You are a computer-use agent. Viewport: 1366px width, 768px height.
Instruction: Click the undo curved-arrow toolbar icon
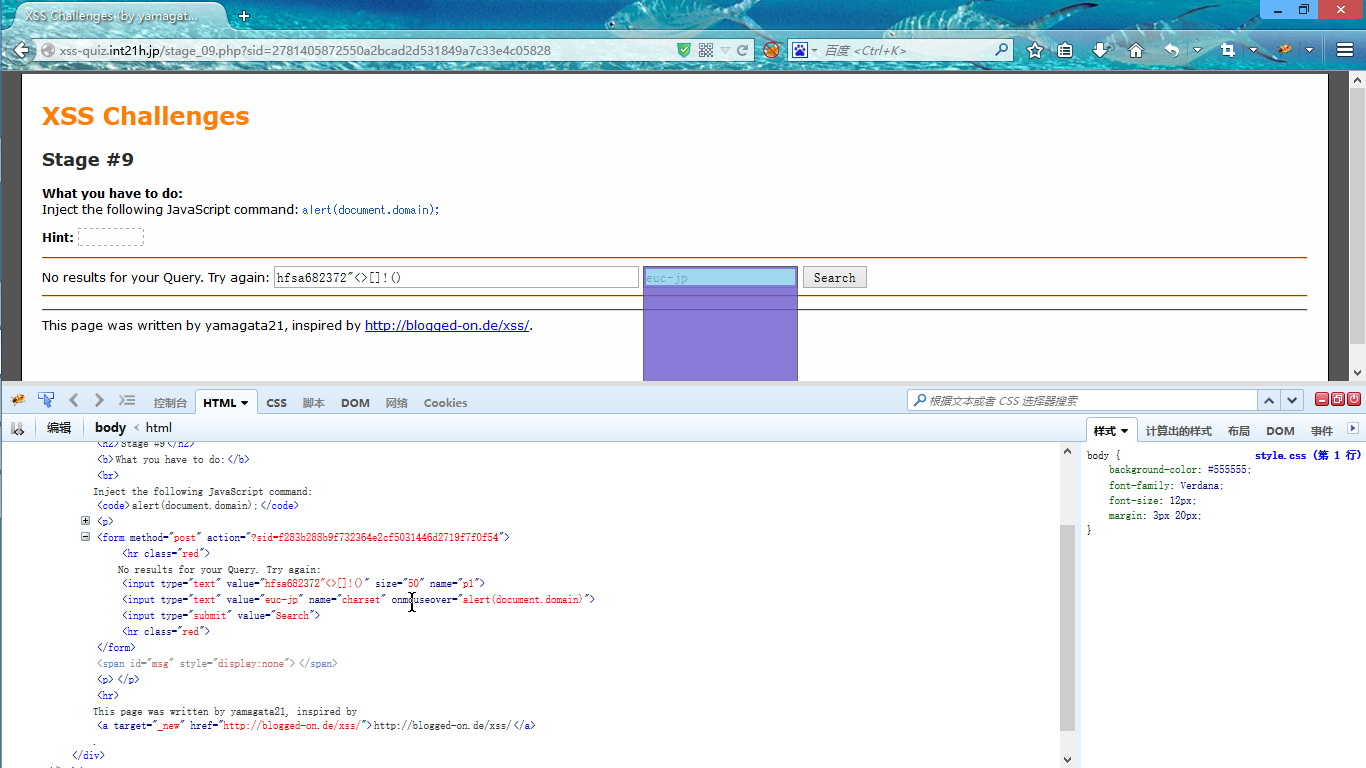[1172, 50]
